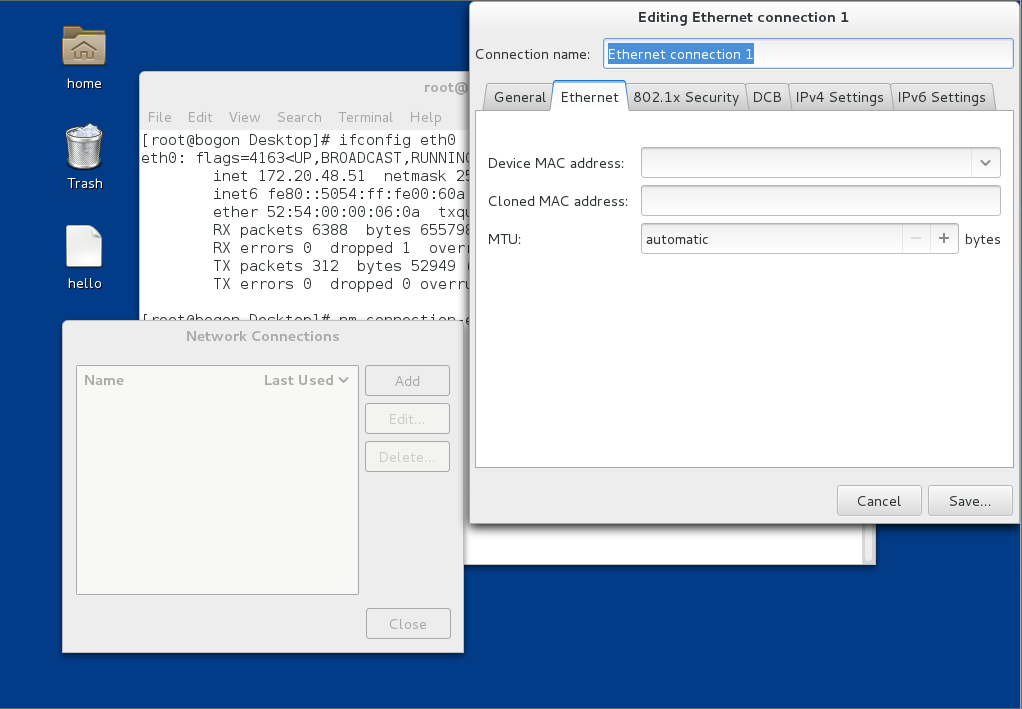Viewport: 1022px width, 709px height.
Task: Click the Connection name input field
Action: tap(808, 54)
